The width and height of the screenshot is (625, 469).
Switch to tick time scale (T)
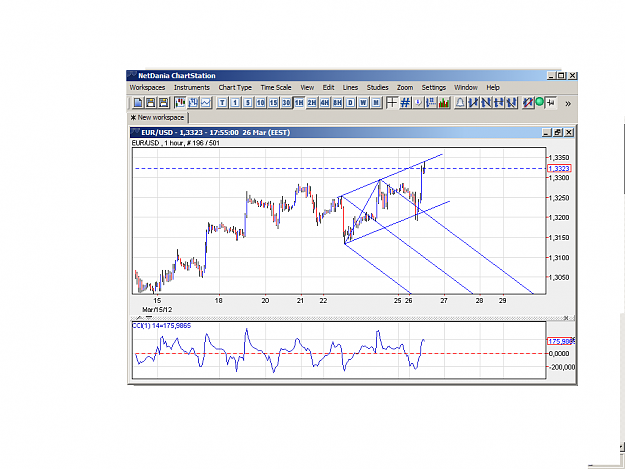point(222,103)
